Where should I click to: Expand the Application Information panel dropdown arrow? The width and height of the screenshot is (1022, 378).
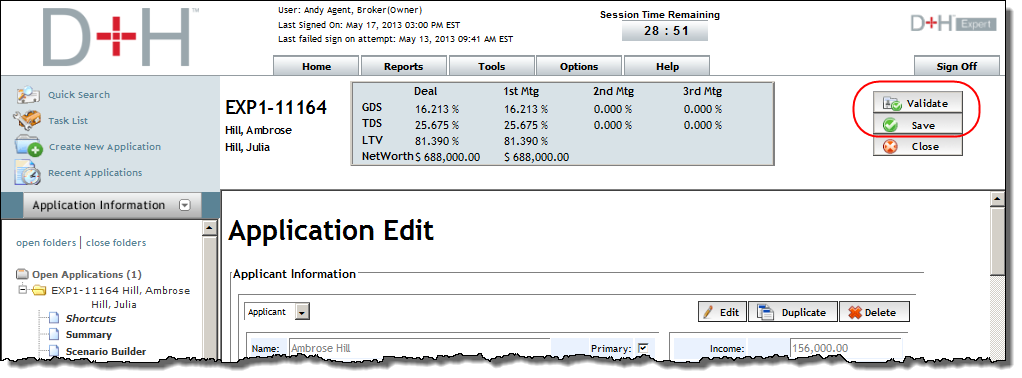click(185, 205)
